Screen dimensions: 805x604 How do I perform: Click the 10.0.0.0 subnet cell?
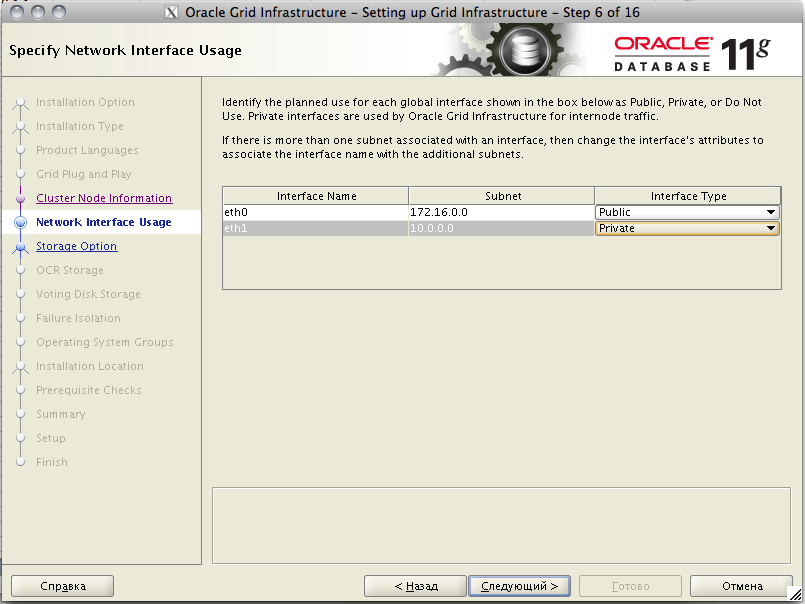pos(500,228)
